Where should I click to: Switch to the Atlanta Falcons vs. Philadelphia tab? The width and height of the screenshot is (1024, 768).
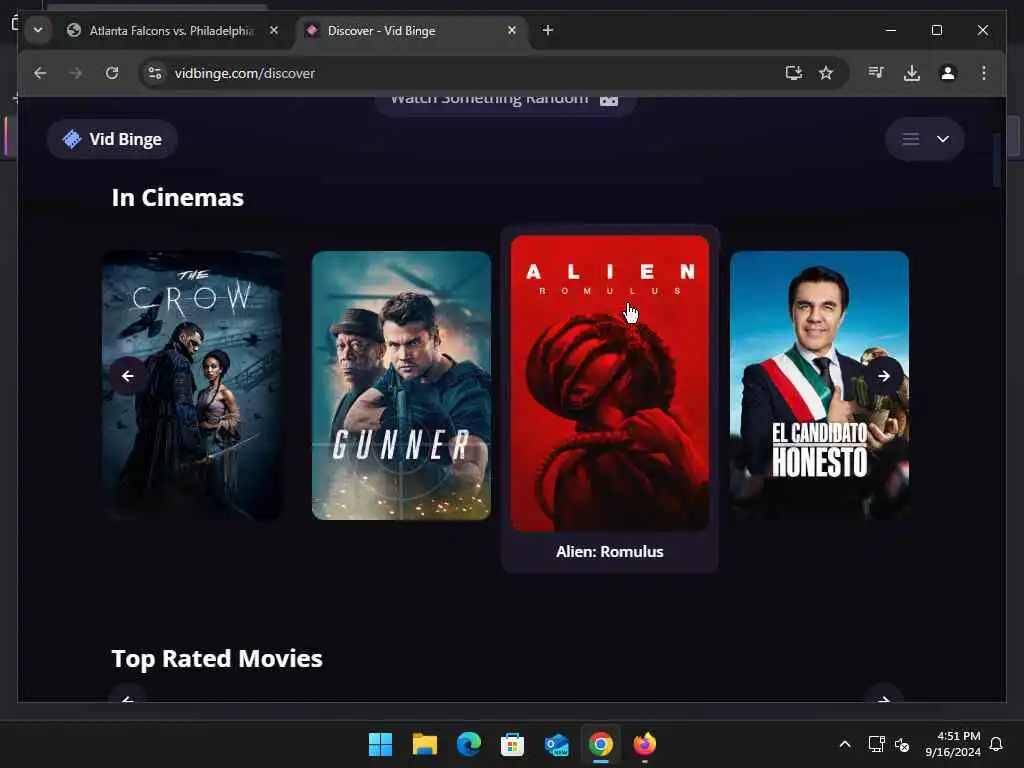click(171, 31)
